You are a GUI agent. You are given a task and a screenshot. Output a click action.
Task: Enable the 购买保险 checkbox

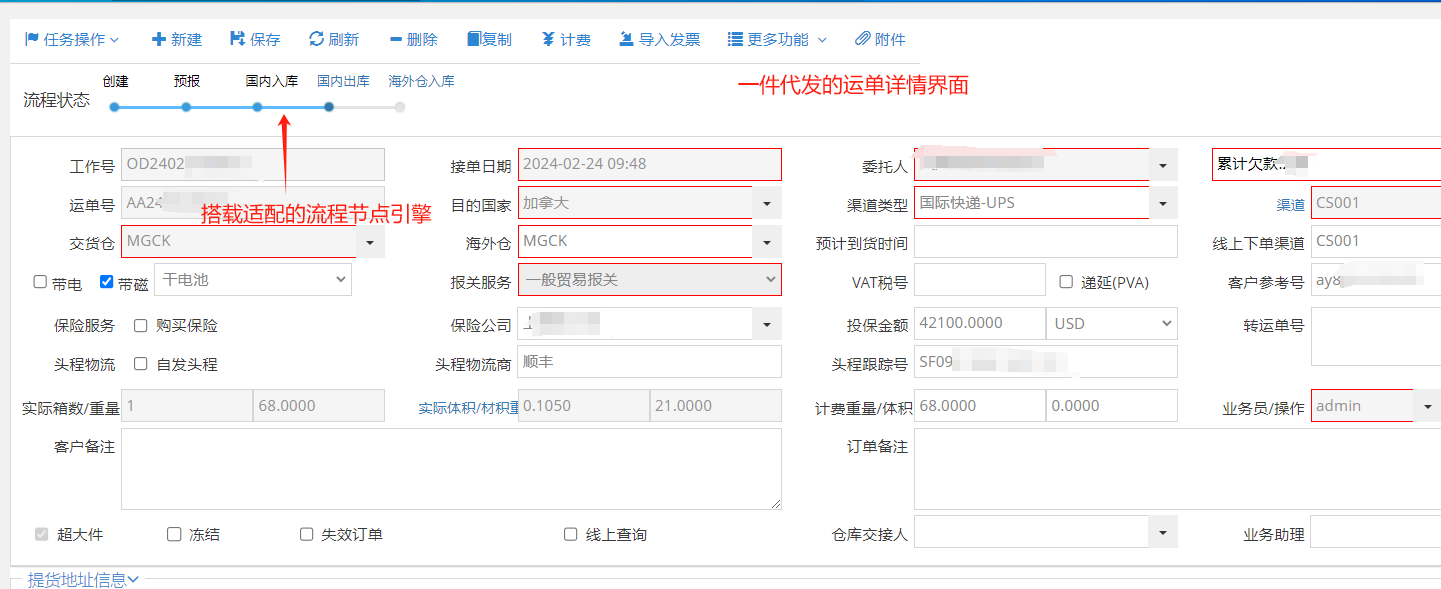141,325
